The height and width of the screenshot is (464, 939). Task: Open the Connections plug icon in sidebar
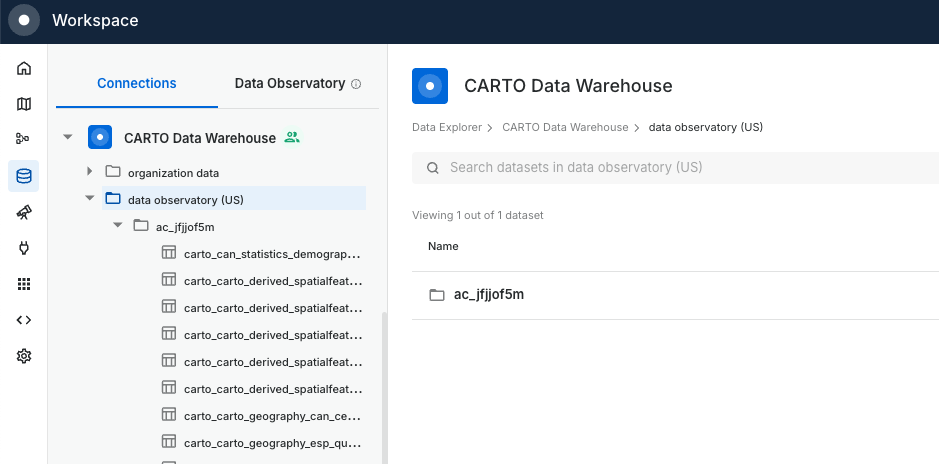pyautogui.click(x=24, y=248)
